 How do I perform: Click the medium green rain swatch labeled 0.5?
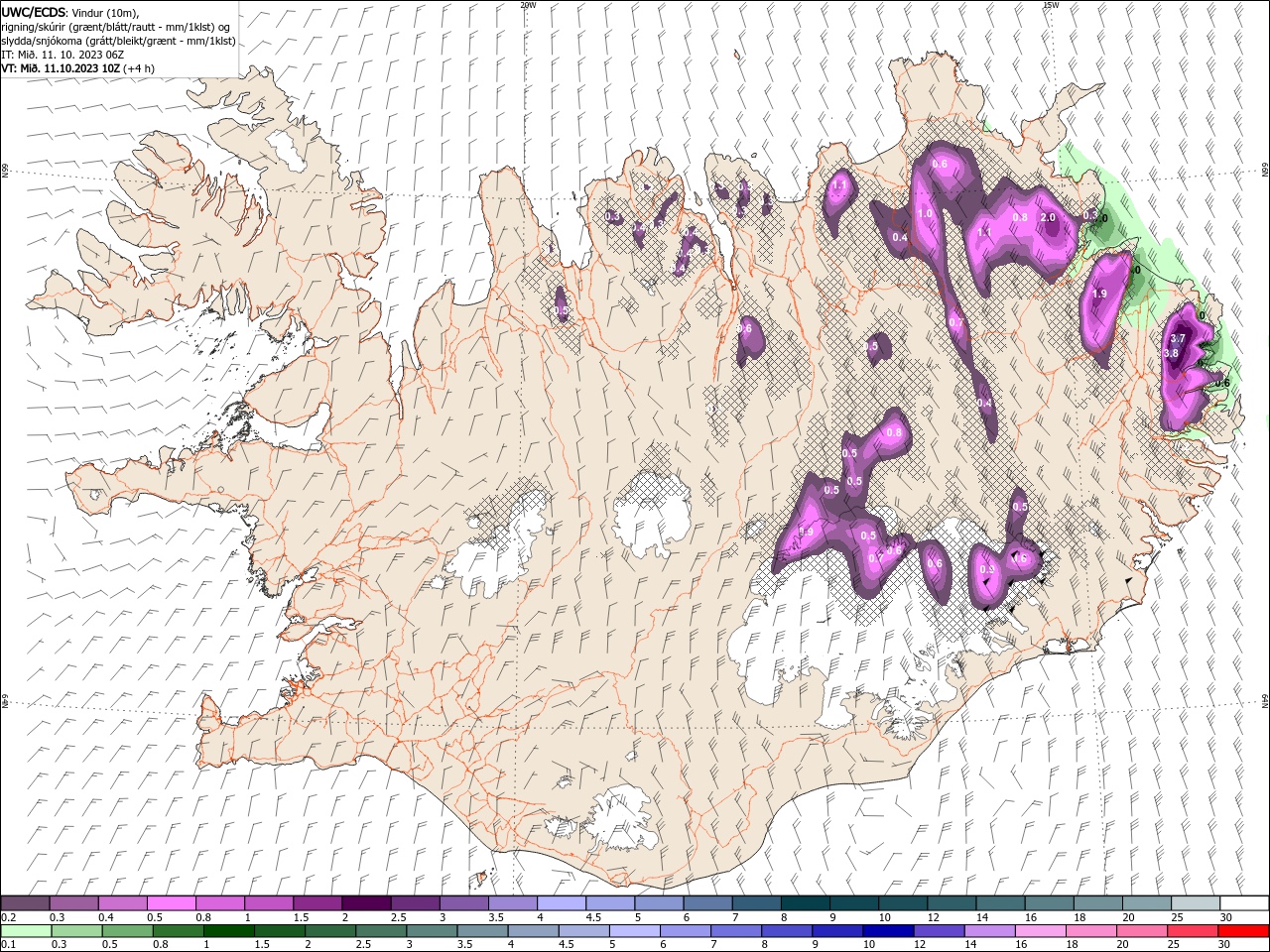[x=126, y=931]
